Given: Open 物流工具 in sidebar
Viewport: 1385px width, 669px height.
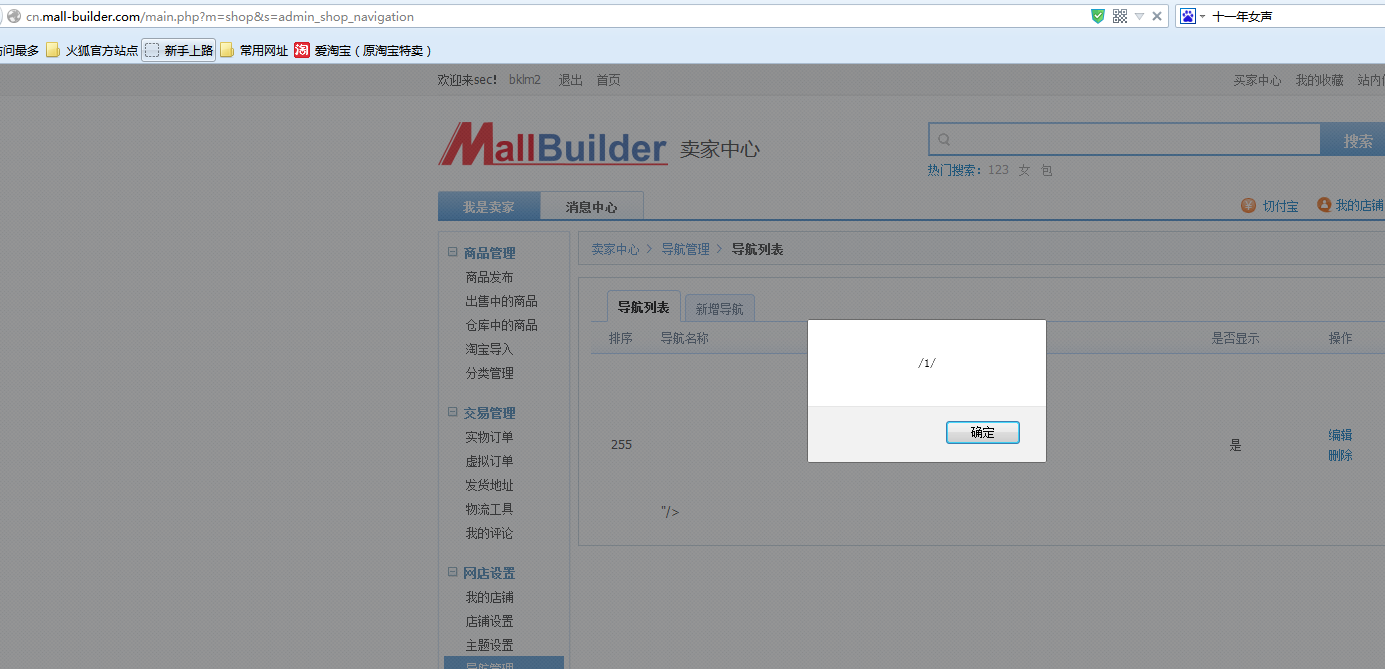Looking at the screenshot, I should [x=489, y=509].
